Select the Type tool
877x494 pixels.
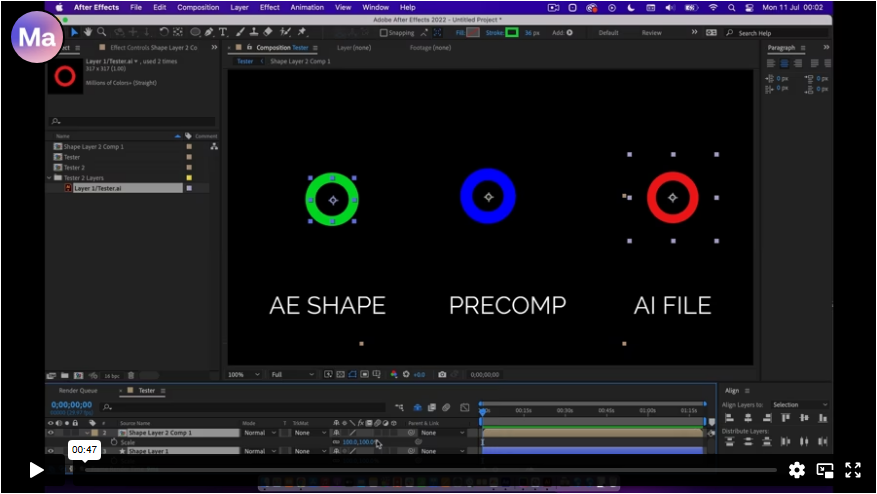click(223, 32)
